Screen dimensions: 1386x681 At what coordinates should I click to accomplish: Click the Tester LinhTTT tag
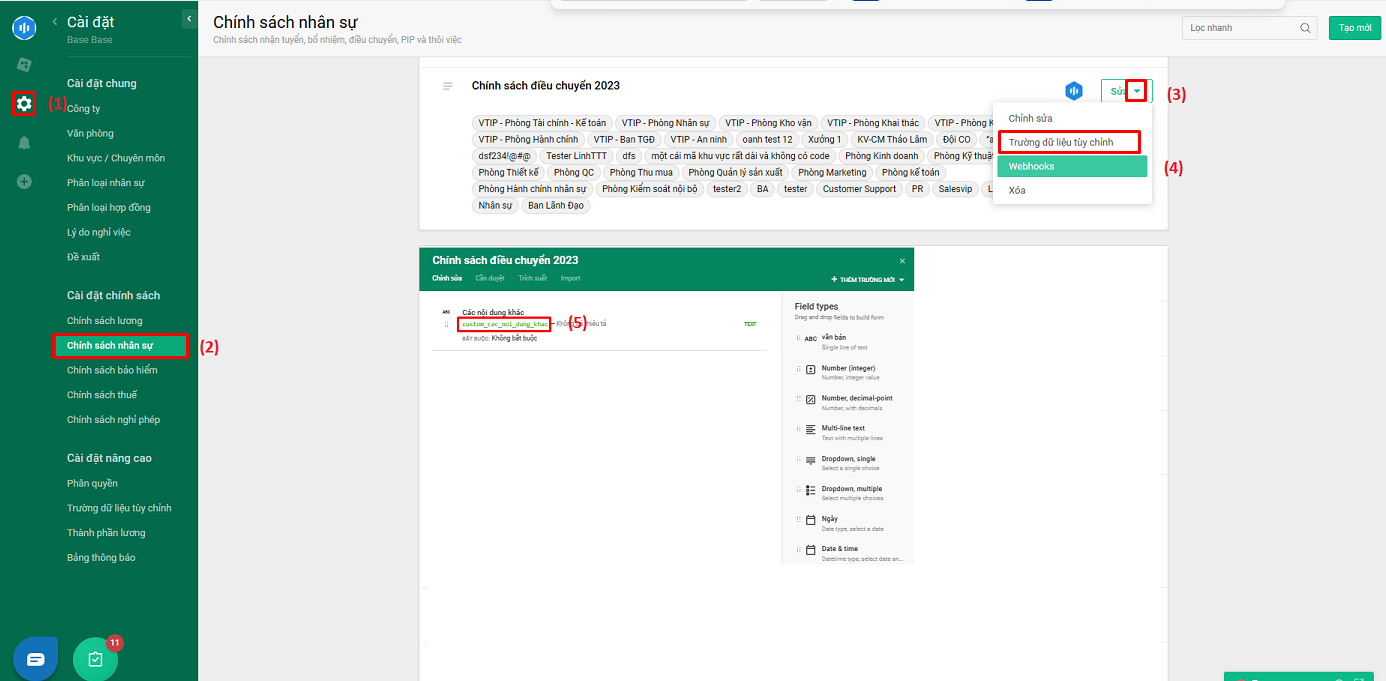576,156
